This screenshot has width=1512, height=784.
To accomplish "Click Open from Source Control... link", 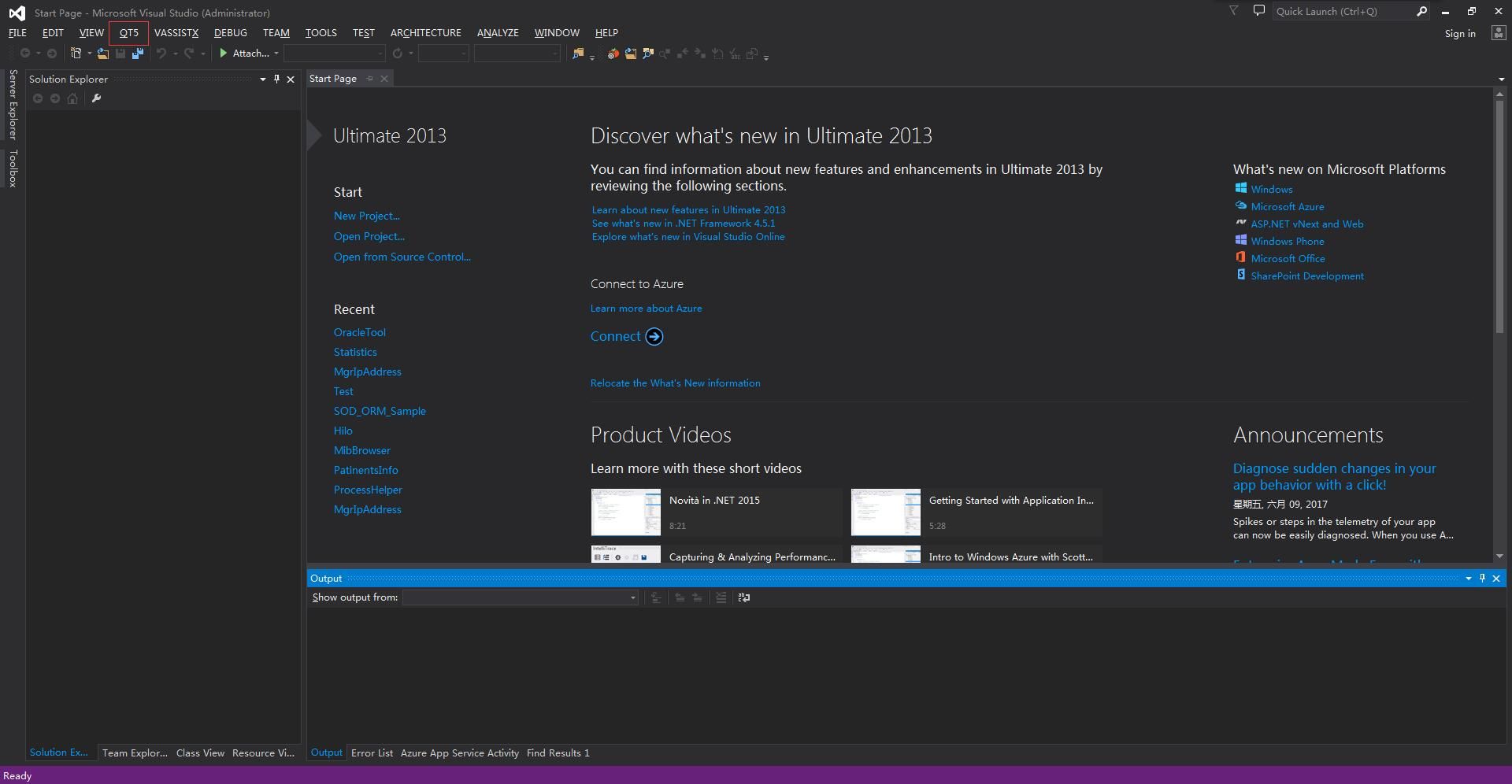I will point(402,257).
